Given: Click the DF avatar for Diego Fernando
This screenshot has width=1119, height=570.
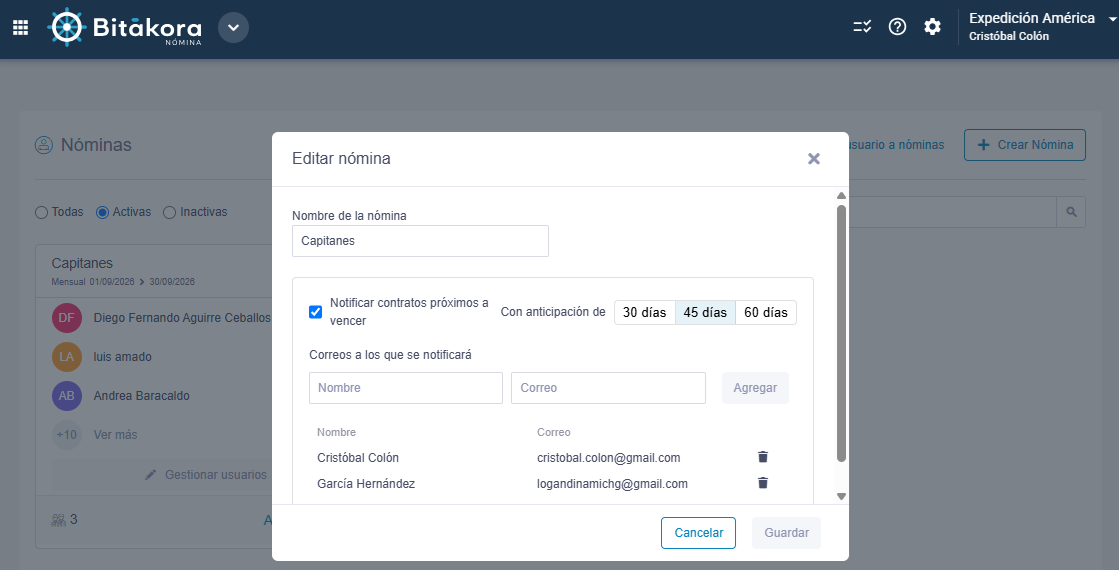Looking at the screenshot, I should point(66,318).
